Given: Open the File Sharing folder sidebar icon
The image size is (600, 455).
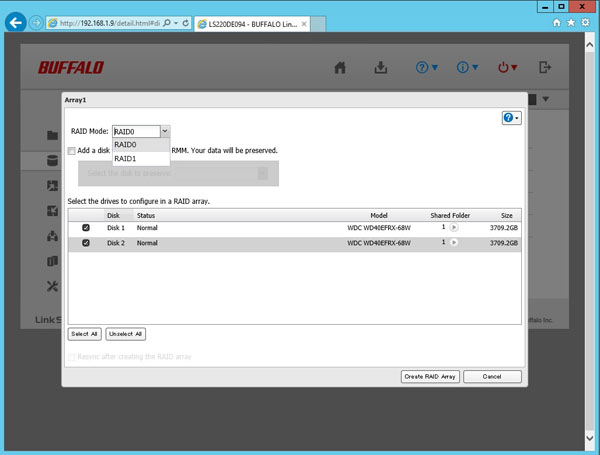Looking at the screenshot, I should tap(52, 135).
